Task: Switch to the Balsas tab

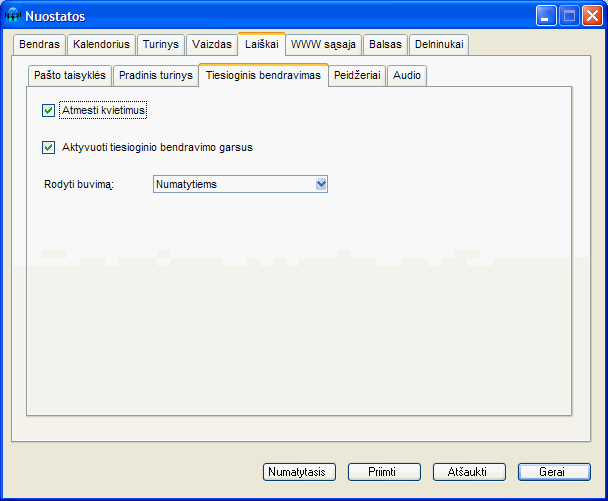Action: click(x=385, y=45)
